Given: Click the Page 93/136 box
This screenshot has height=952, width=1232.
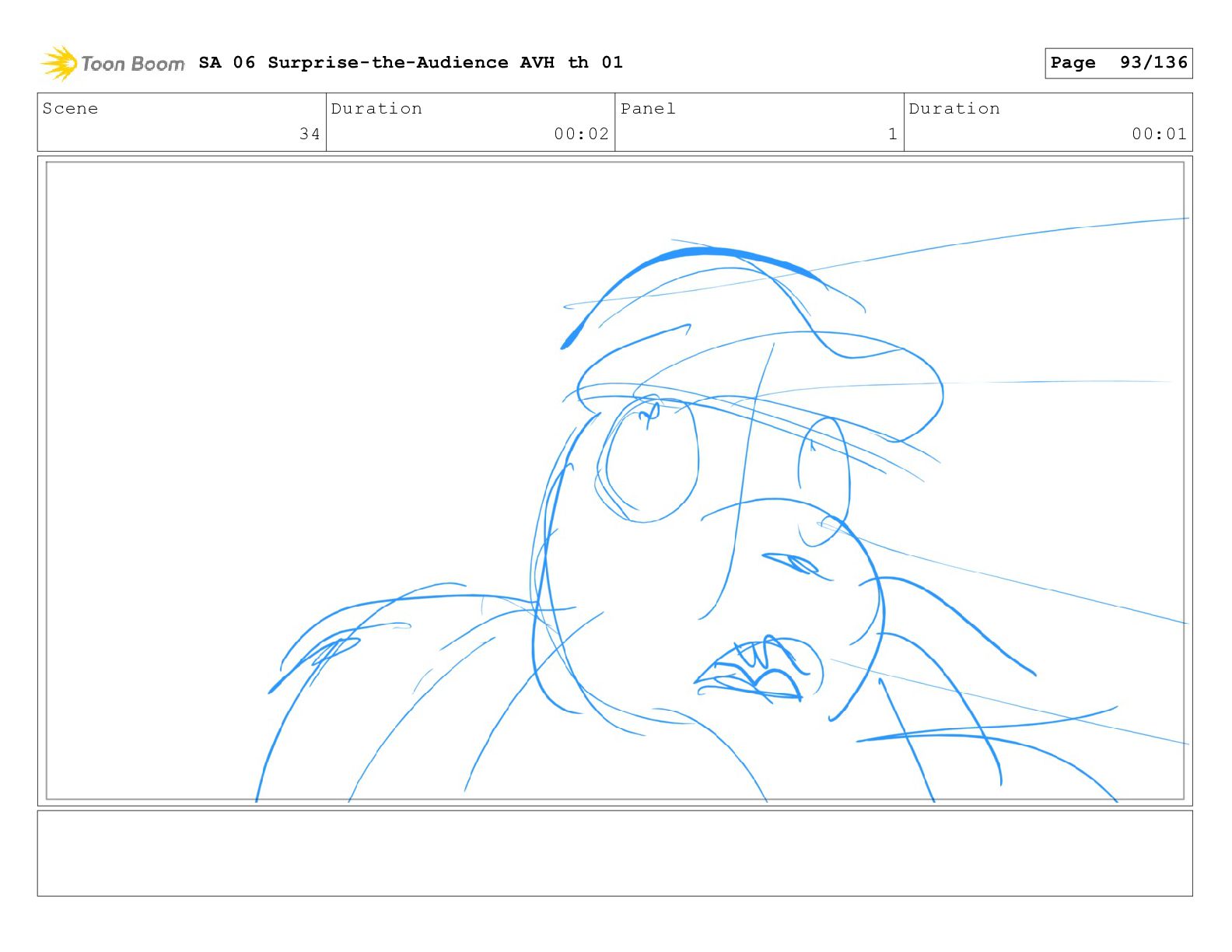Looking at the screenshot, I should coord(1118,63).
